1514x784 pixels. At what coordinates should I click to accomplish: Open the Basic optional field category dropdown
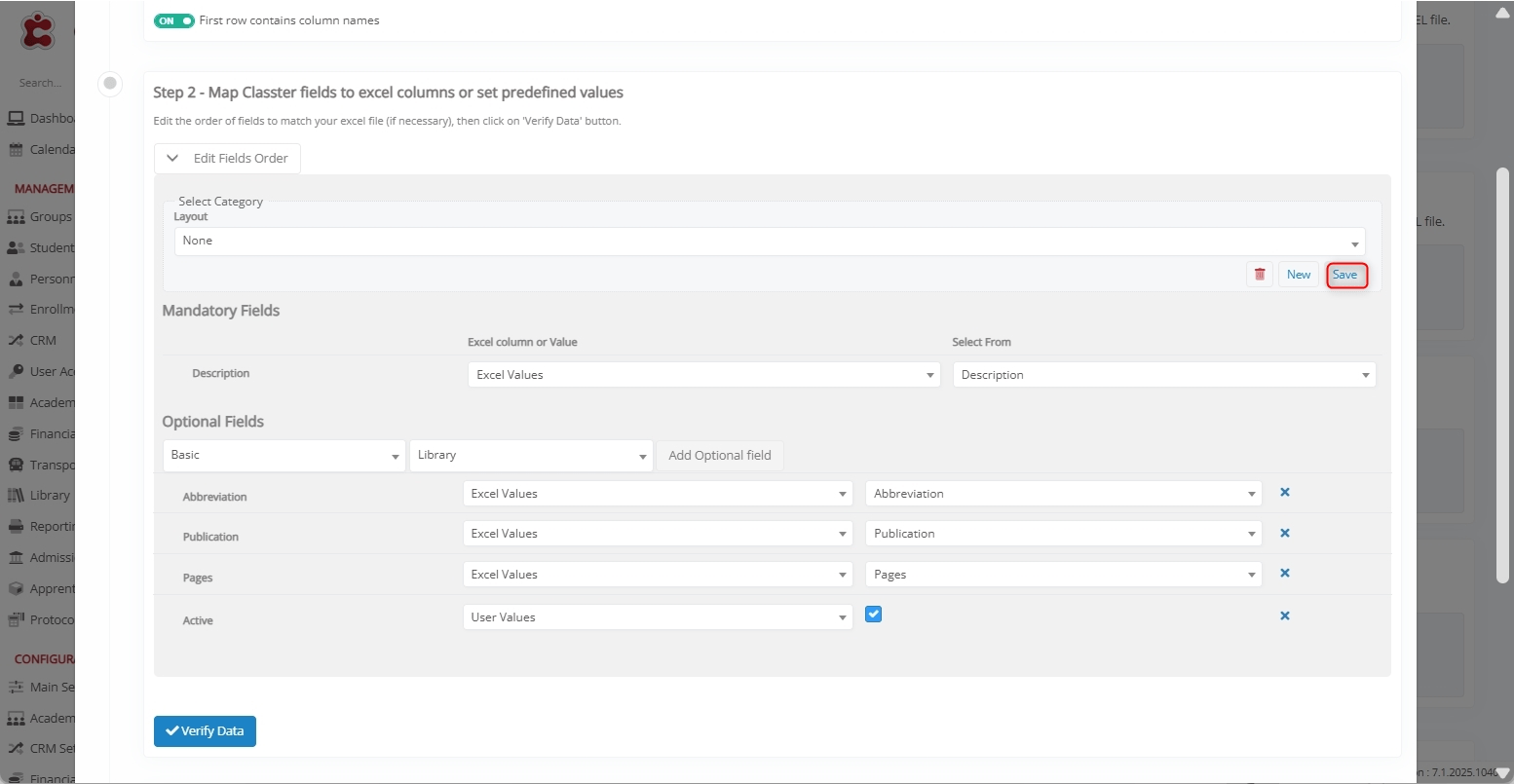pyautogui.click(x=284, y=456)
